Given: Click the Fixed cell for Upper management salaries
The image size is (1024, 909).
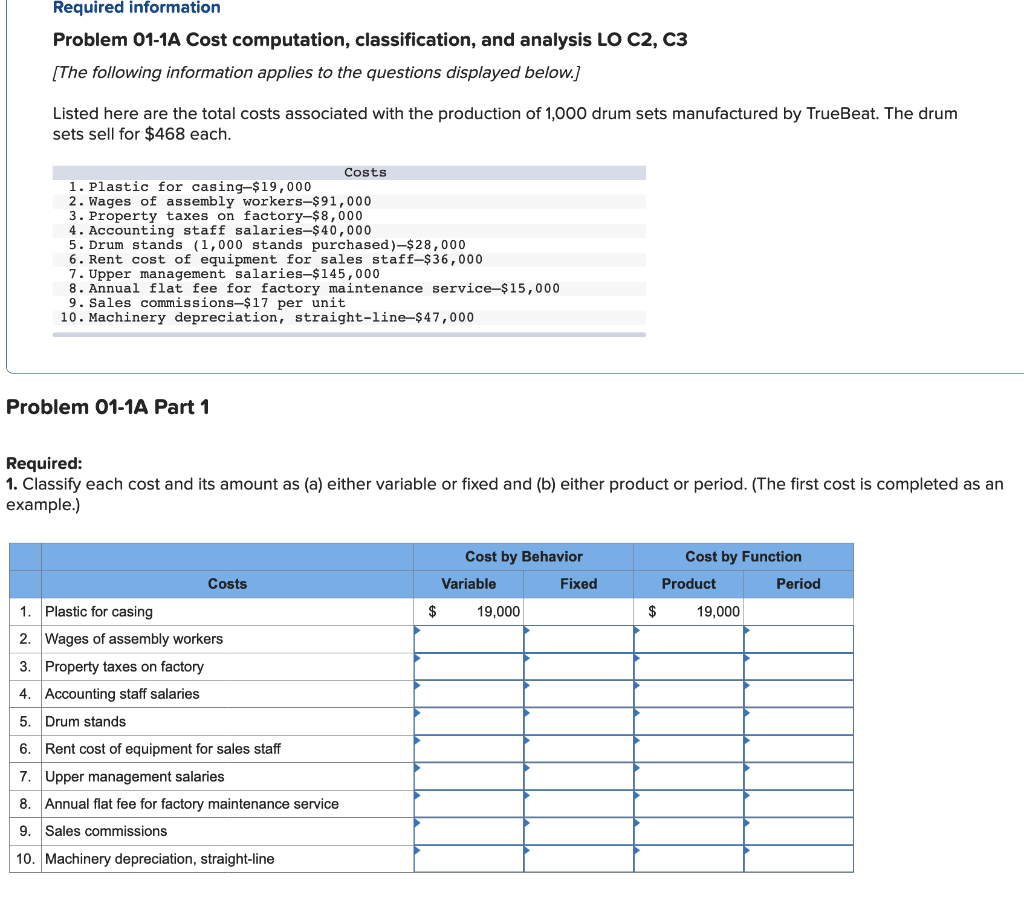Looking at the screenshot, I should 578,776.
